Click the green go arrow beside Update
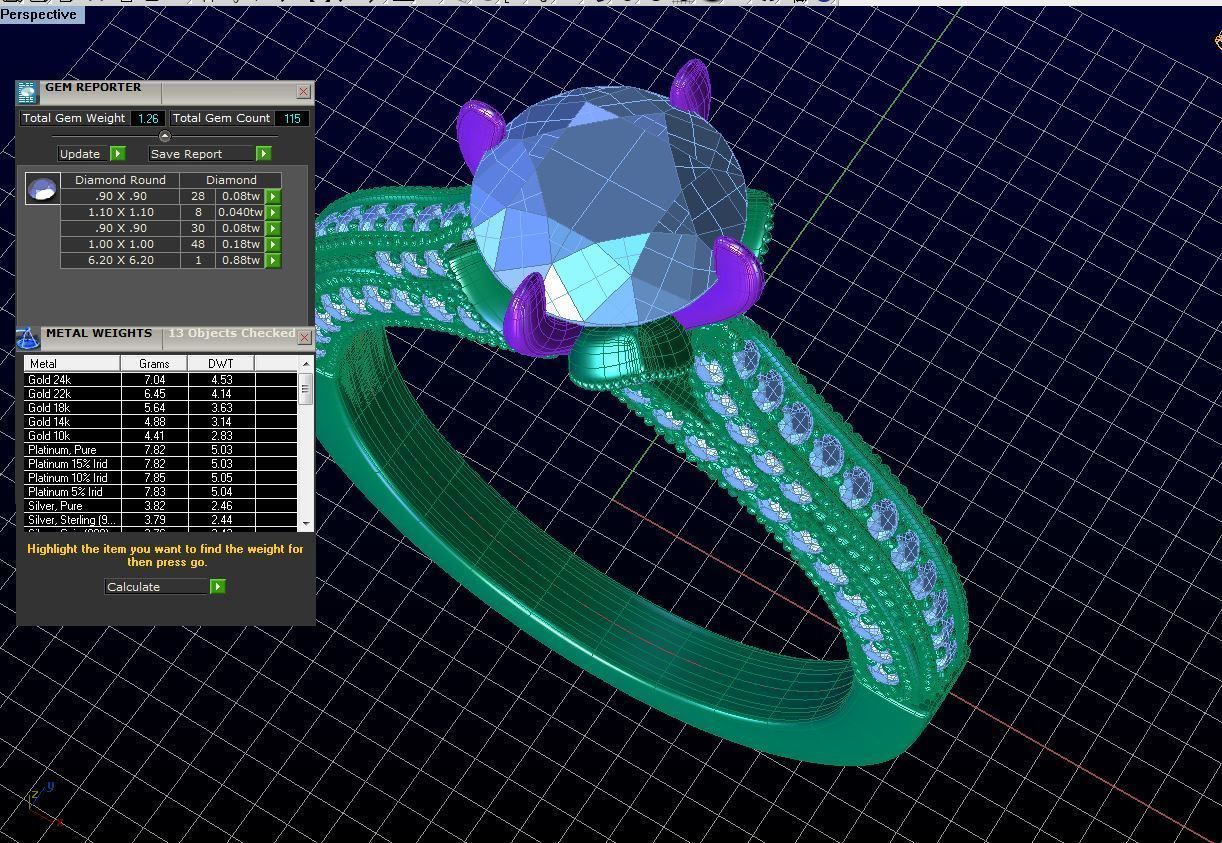Viewport: 1222px width, 843px height. coord(118,154)
